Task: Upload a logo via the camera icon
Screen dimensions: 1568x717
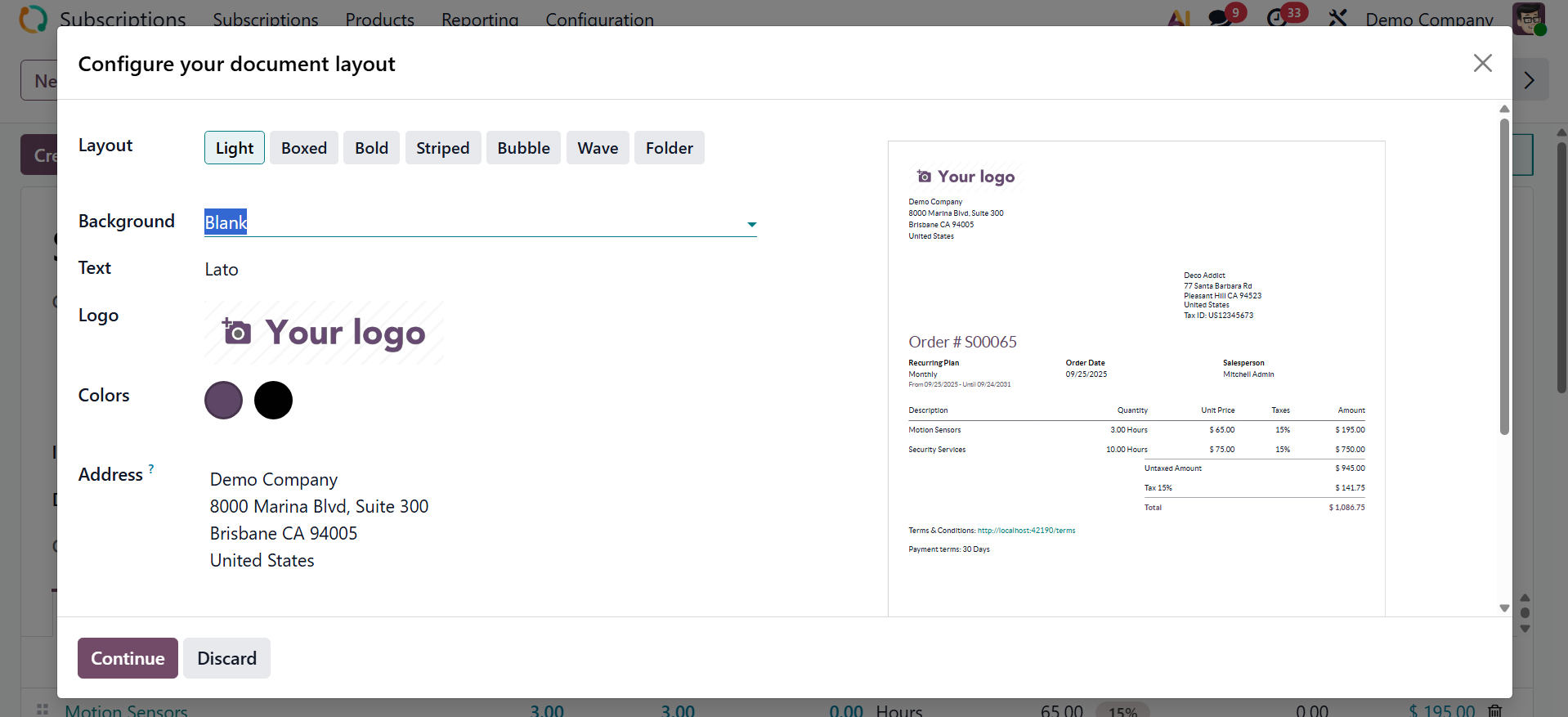Action: click(x=237, y=331)
